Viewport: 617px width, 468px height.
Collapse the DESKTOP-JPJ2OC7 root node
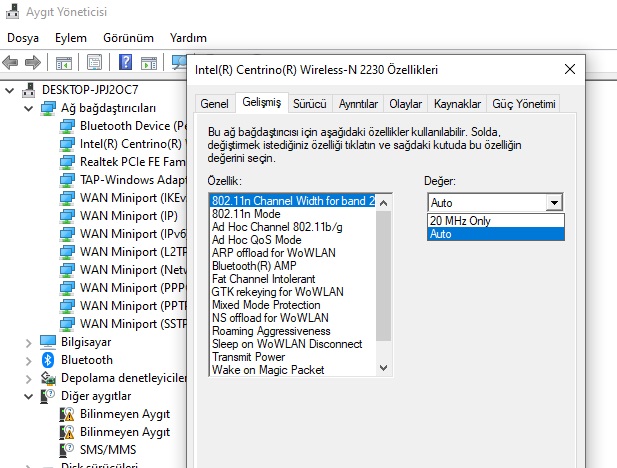(10, 90)
